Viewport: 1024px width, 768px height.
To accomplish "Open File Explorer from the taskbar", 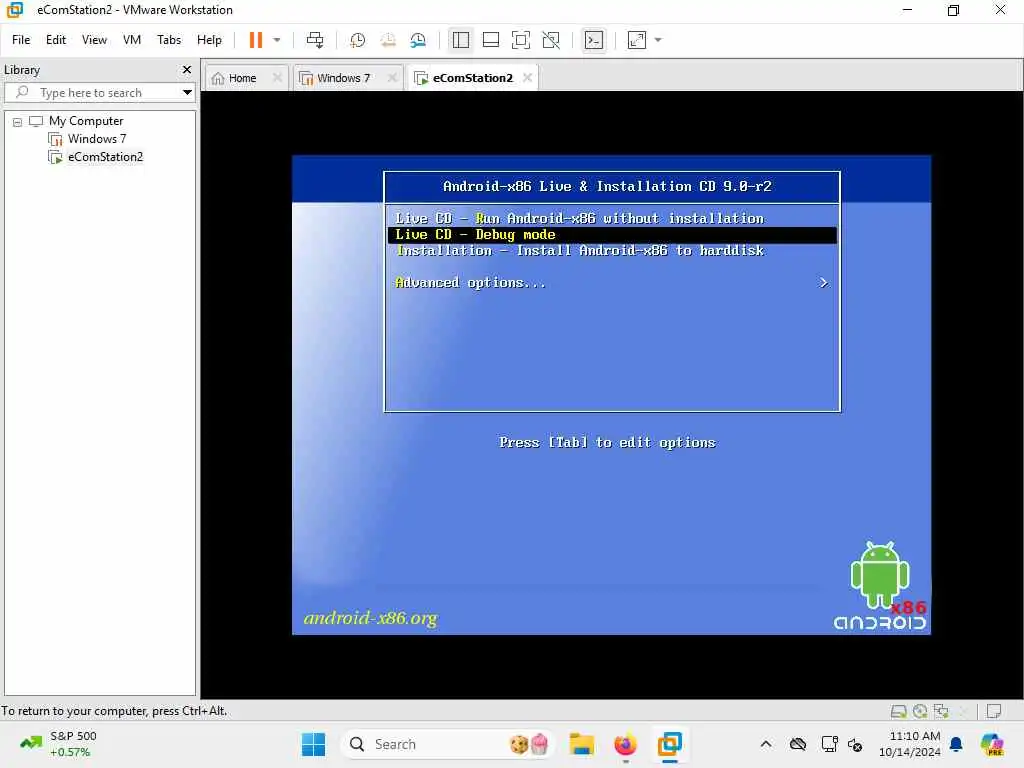I will pos(581,744).
